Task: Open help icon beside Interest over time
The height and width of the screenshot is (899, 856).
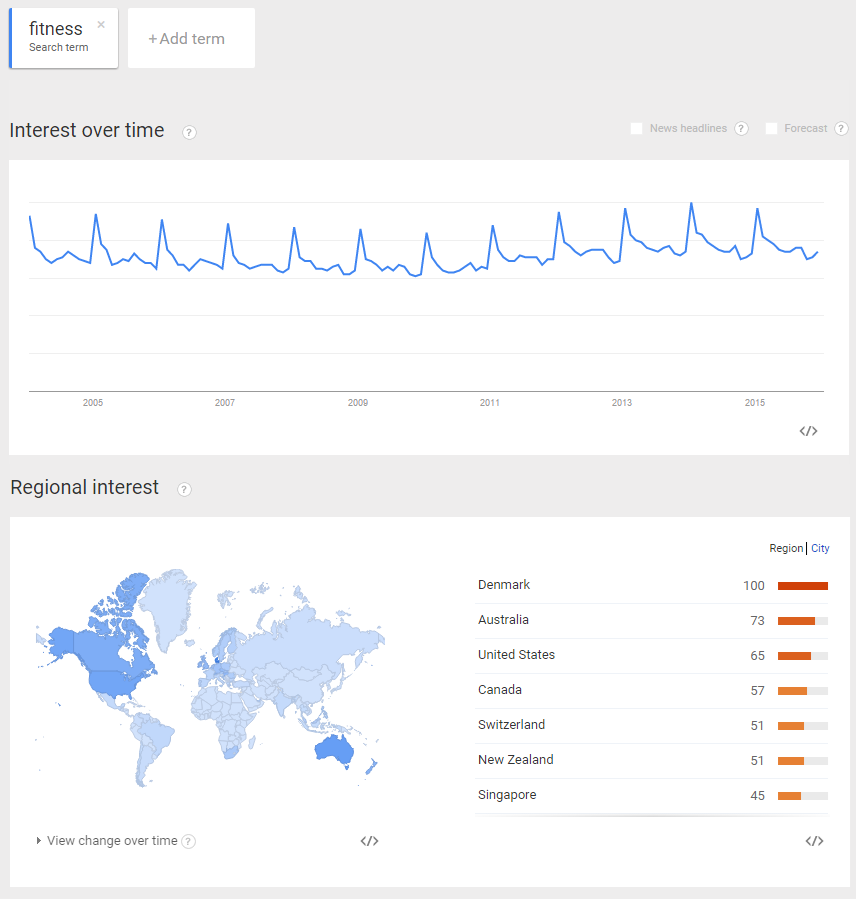Action: 189,132
